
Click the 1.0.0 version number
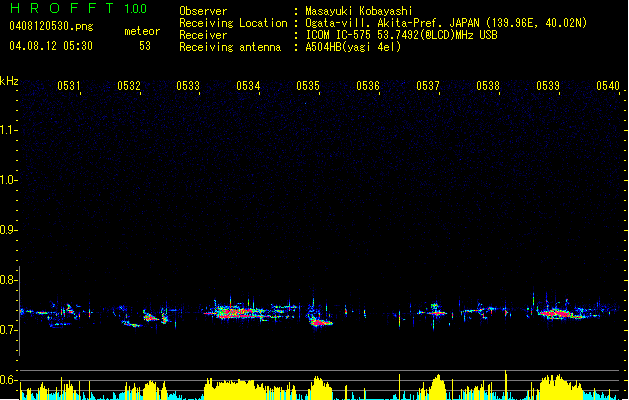pyautogui.click(x=136, y=9)
